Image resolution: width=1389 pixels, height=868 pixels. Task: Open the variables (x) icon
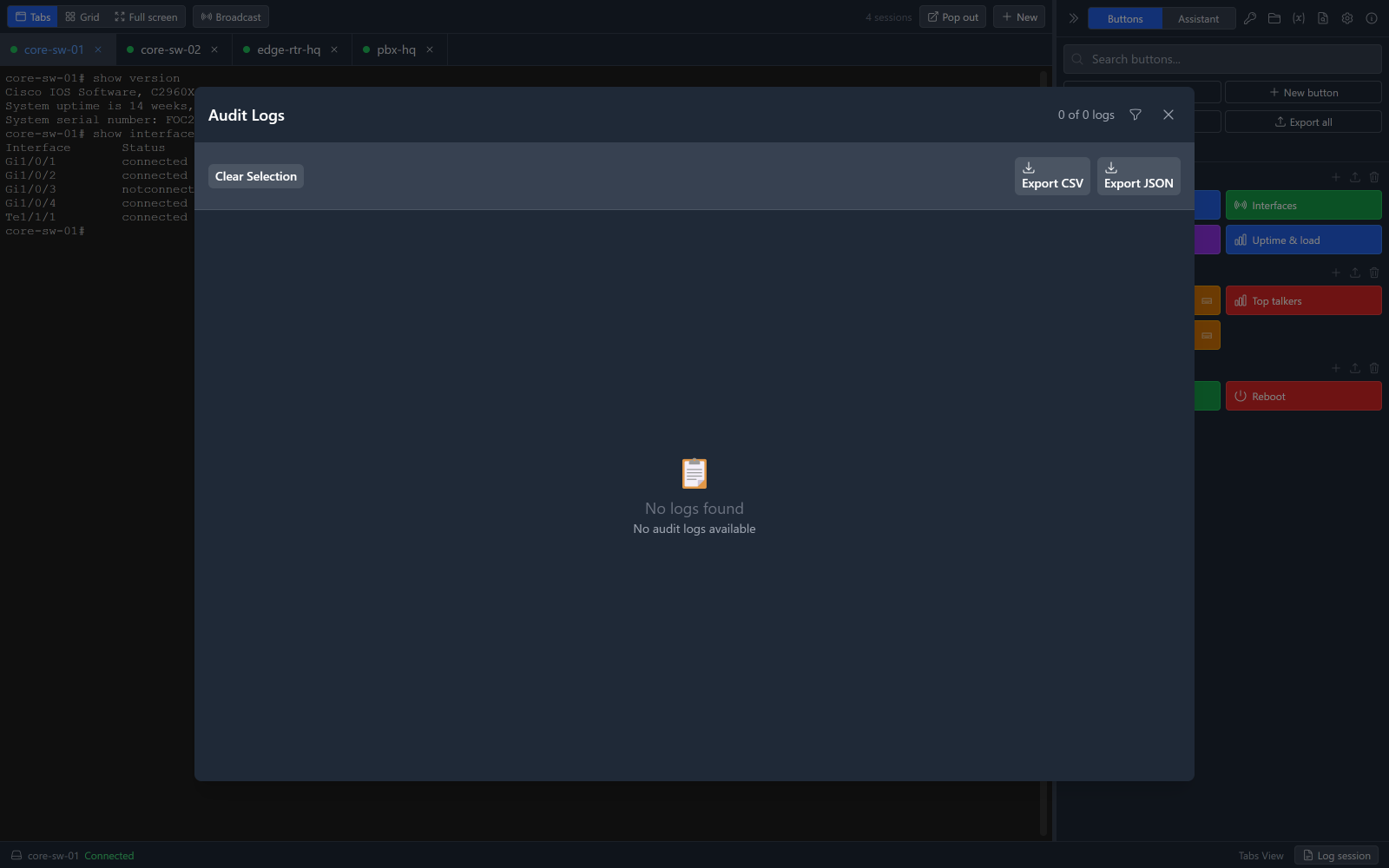tap(1299, 18)
